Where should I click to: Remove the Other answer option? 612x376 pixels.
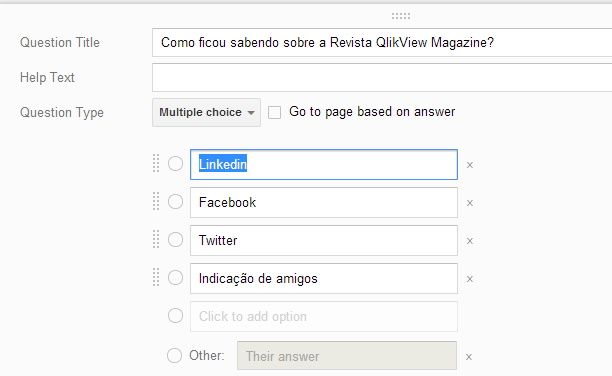click(469, 357)
